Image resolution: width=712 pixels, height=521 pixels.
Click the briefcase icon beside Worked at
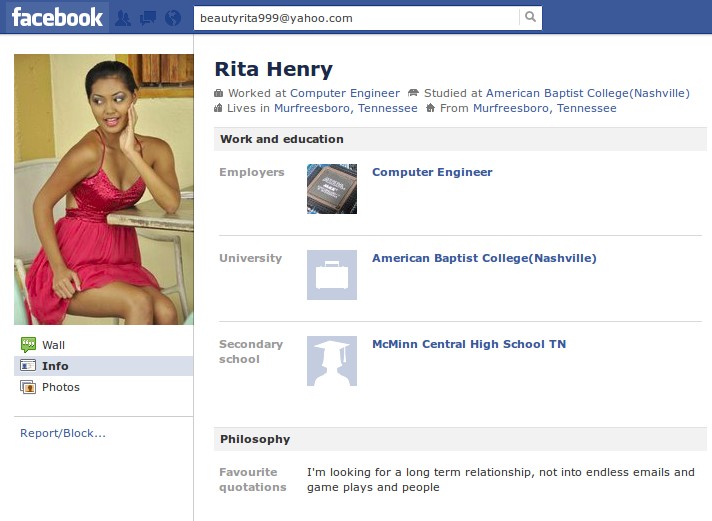click(x=218, y=93)
